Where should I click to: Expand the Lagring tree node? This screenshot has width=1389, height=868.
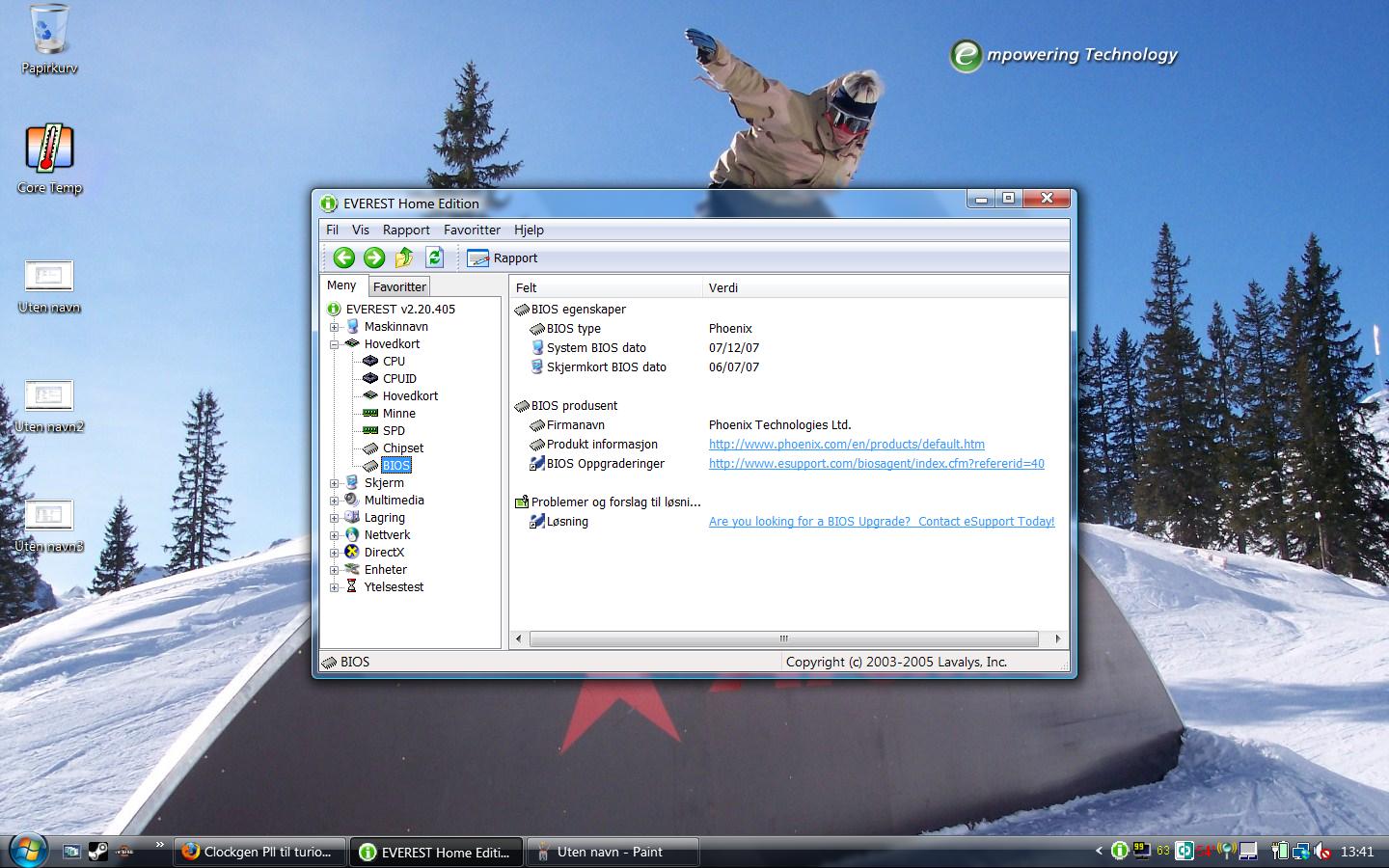(x=335, y=518)
